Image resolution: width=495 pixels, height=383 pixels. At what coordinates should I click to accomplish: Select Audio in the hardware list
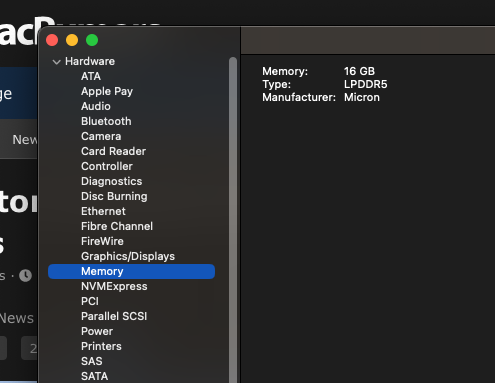pos(96,106)
